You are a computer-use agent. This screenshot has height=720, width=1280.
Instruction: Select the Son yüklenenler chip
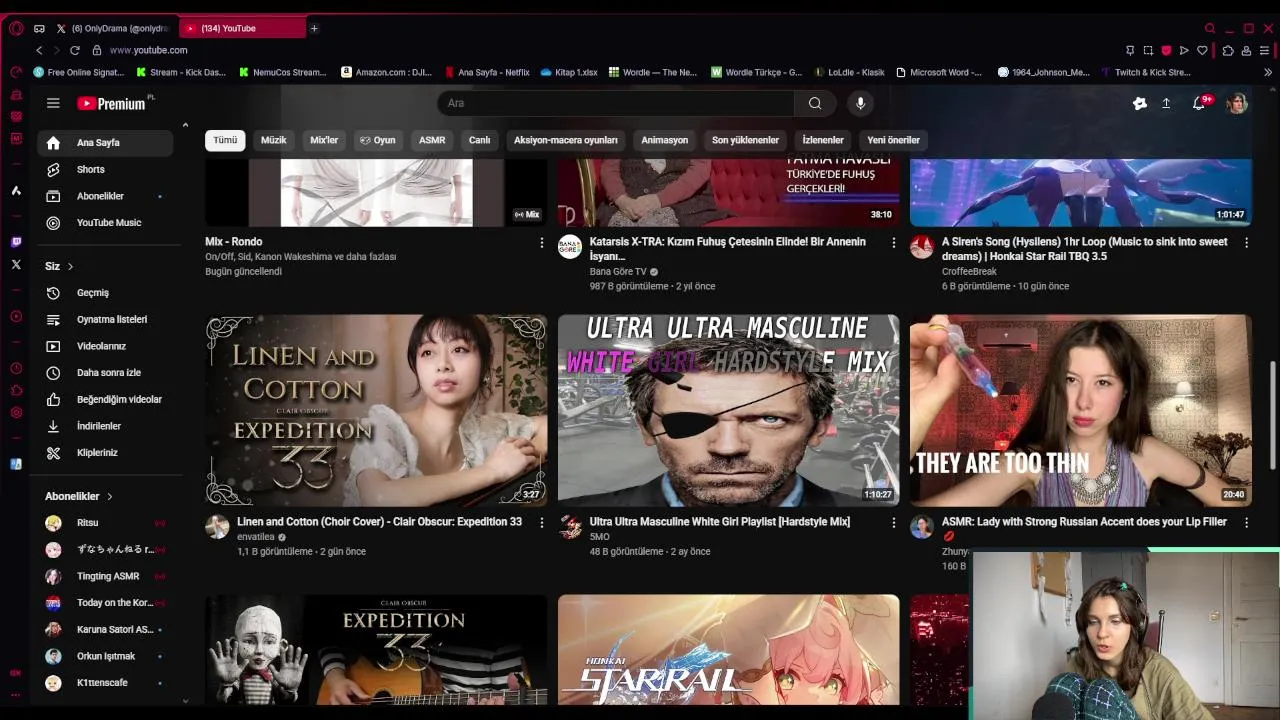click(745, 140)
